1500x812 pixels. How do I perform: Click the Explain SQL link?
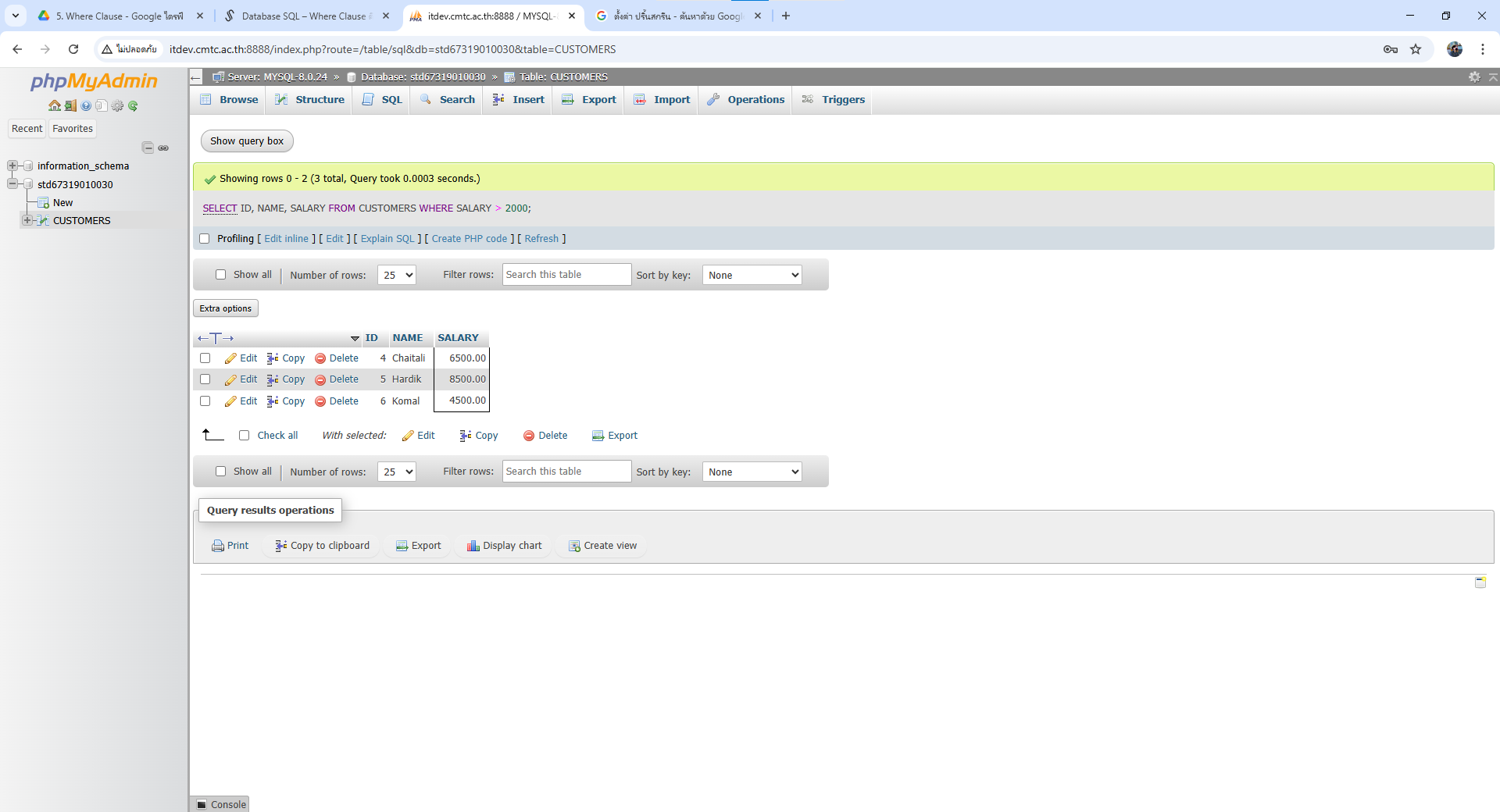[387, 239]
